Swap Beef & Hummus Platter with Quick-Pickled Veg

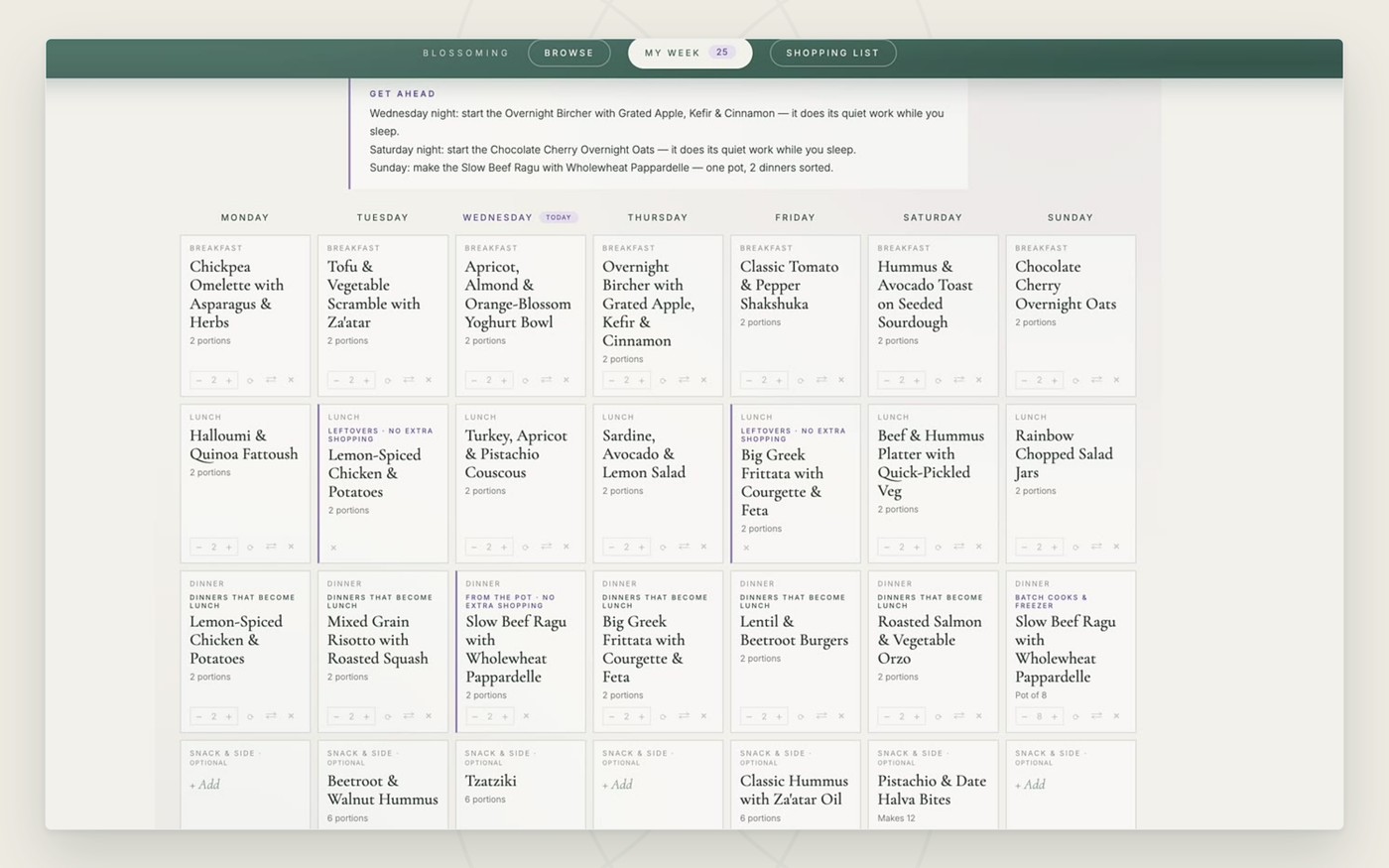(x=958, y=547)
